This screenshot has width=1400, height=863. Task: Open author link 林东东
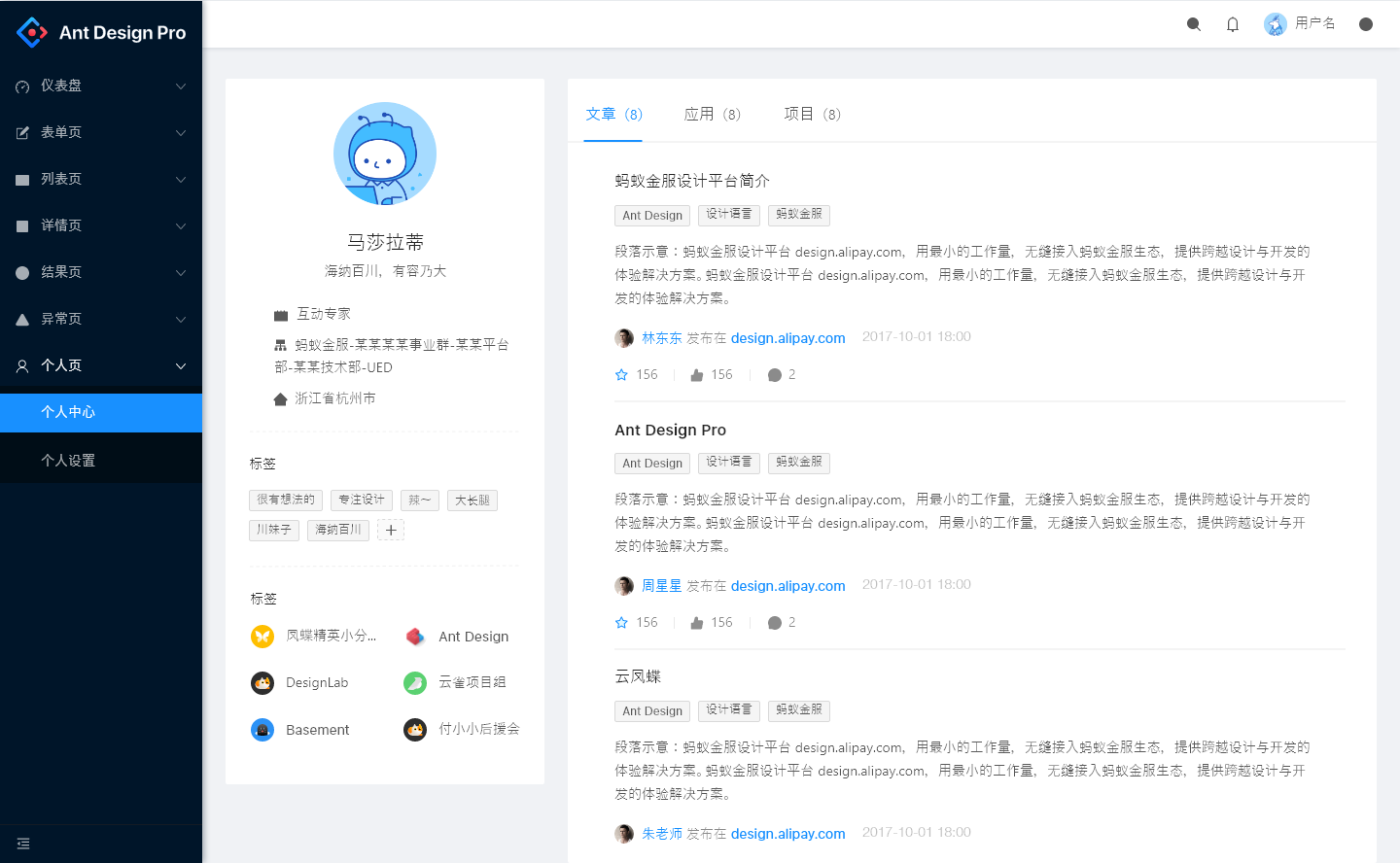coord(661,338)
